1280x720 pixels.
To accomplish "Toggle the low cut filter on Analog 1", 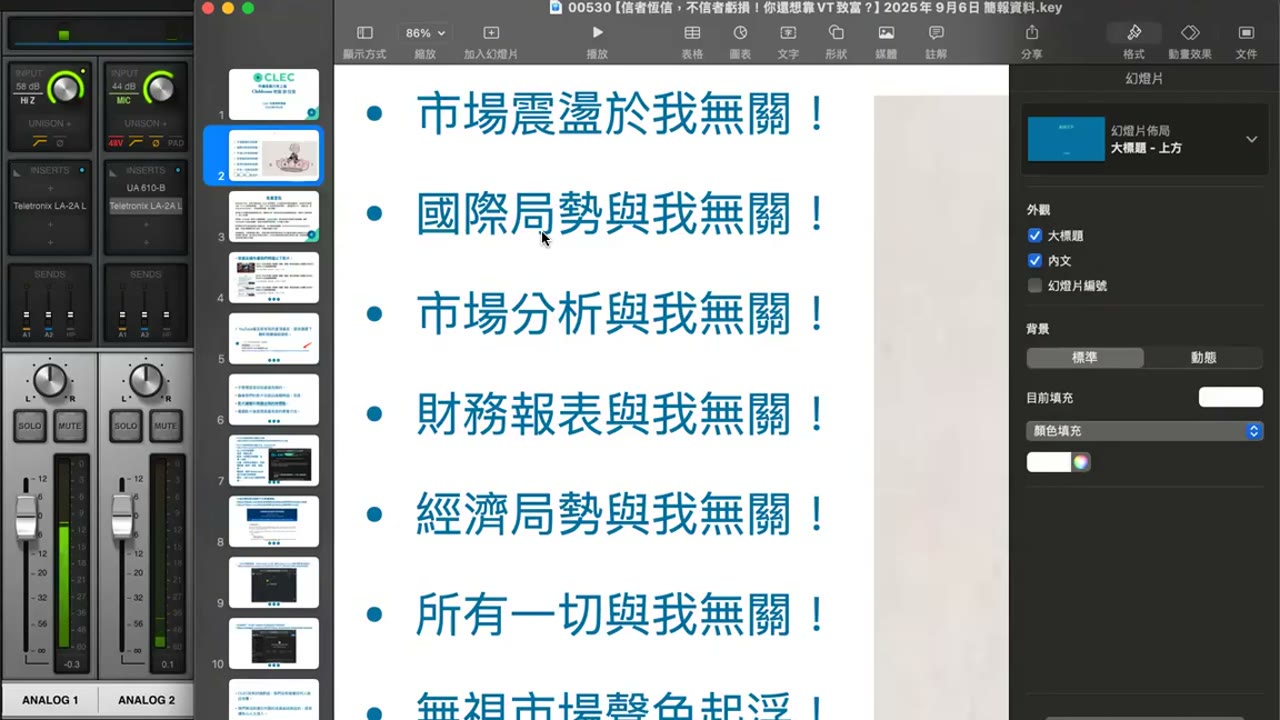I will [x=40, y=143].
